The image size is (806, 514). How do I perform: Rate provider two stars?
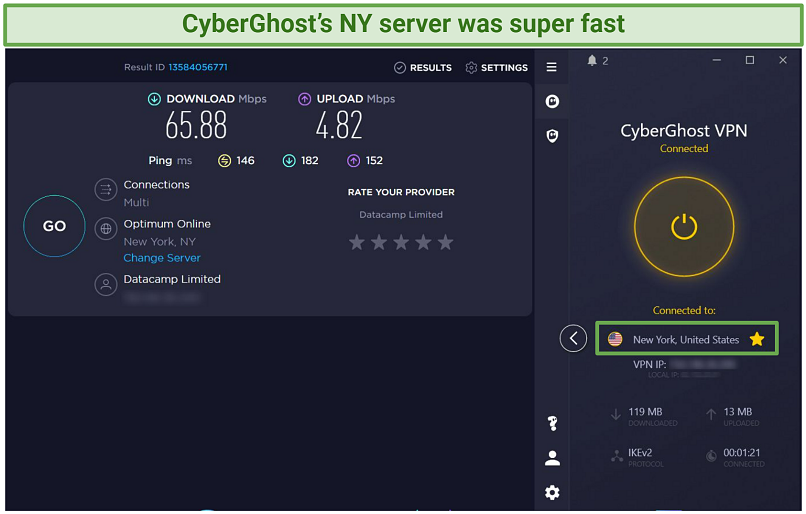click(379, 242)
